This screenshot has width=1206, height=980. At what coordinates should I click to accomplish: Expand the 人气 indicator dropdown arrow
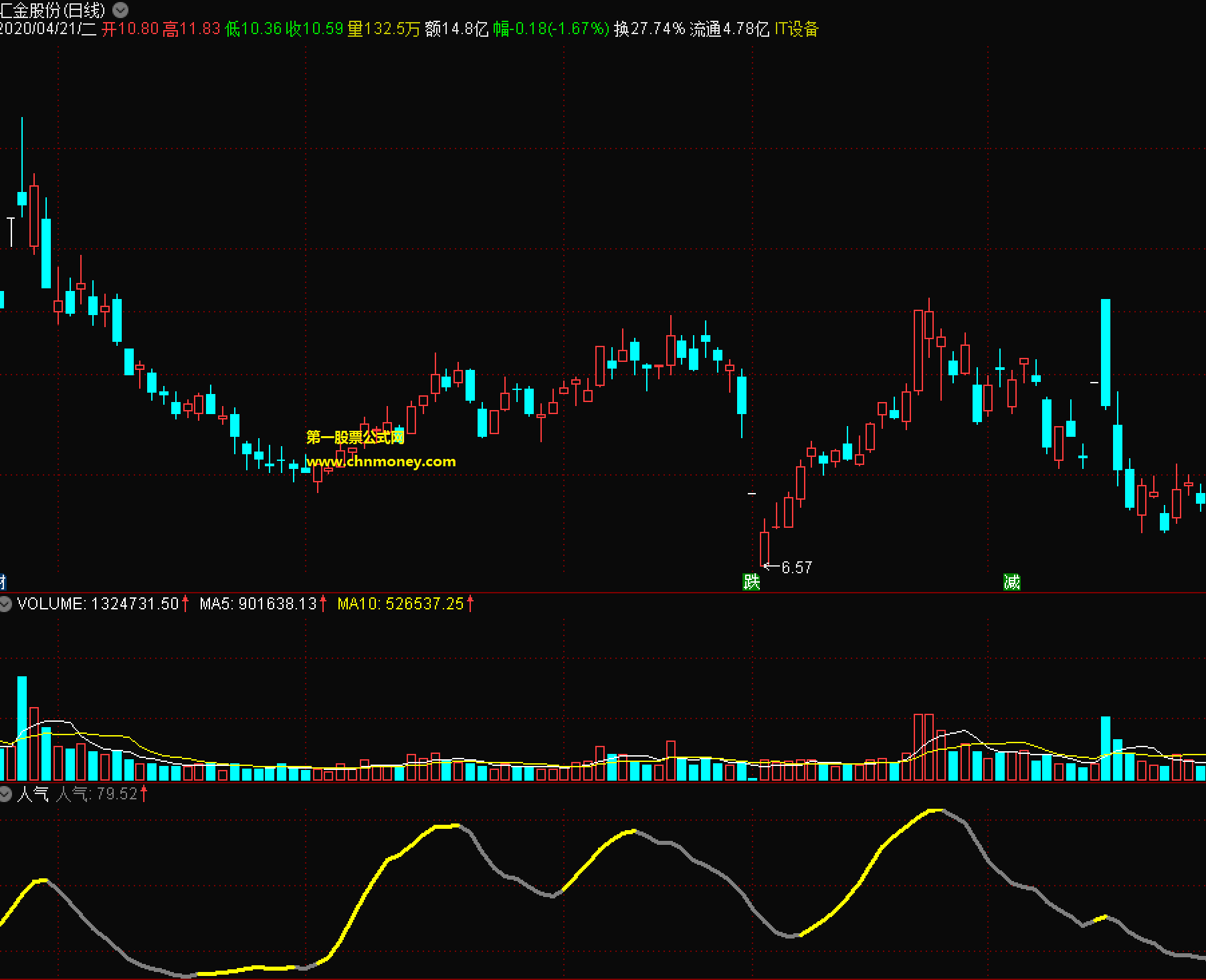[x=5, y=794]
